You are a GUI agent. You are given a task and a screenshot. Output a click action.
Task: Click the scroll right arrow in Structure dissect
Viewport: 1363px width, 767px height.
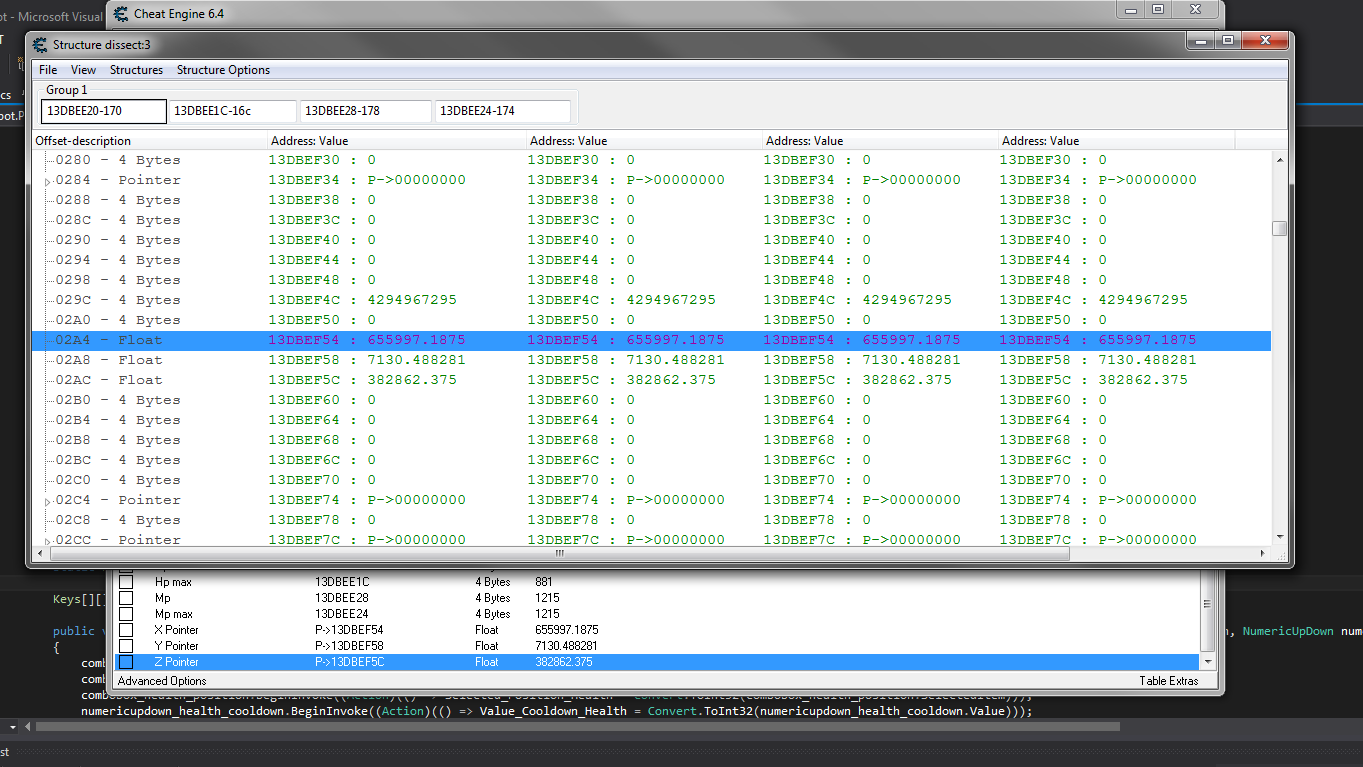1263,553
